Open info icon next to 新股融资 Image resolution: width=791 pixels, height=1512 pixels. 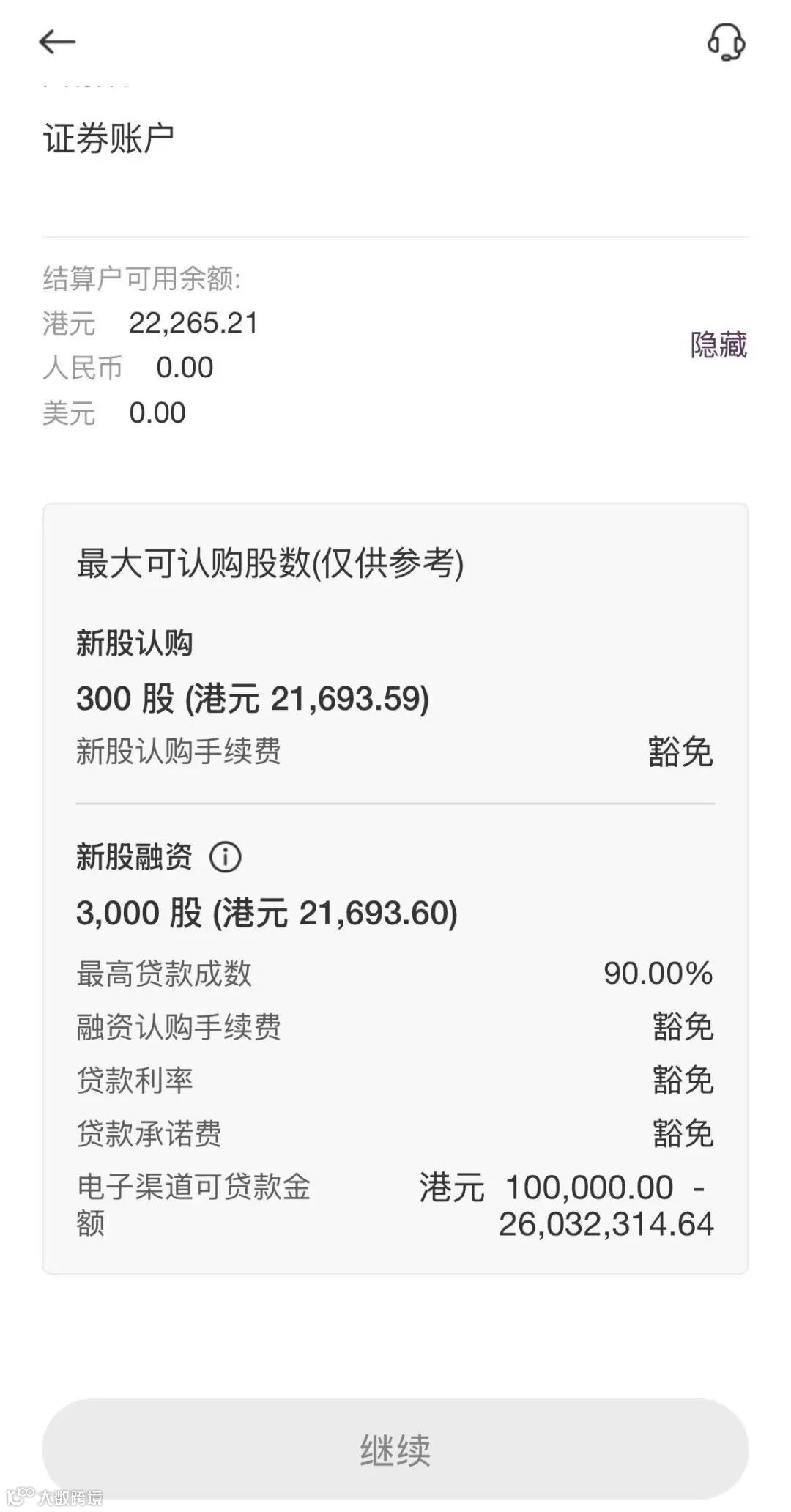tap(226, 856)
